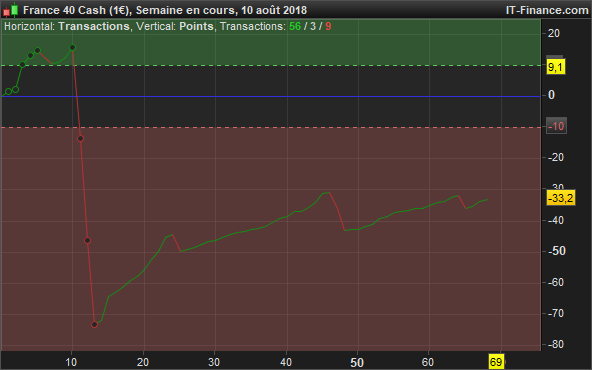Click the title text 'France 40 Cash (1€)'
Screen dimensions: 592x370
77,10
